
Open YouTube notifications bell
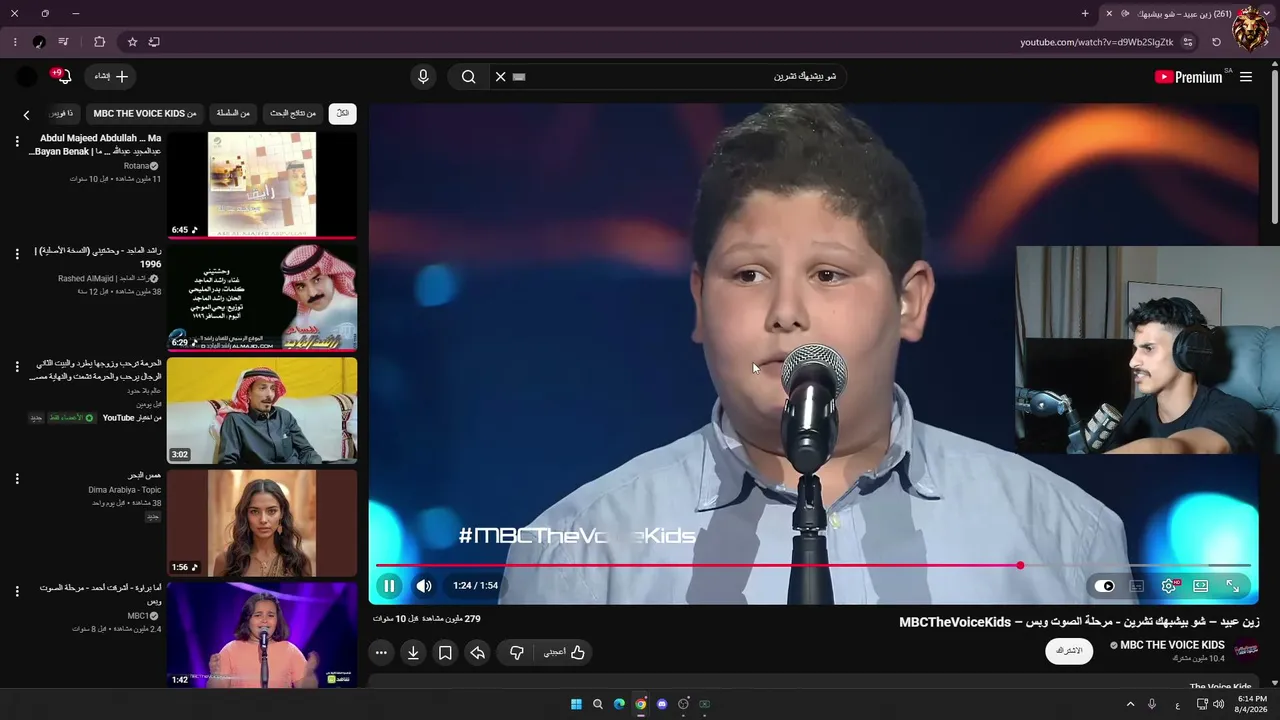pos(63,76)
